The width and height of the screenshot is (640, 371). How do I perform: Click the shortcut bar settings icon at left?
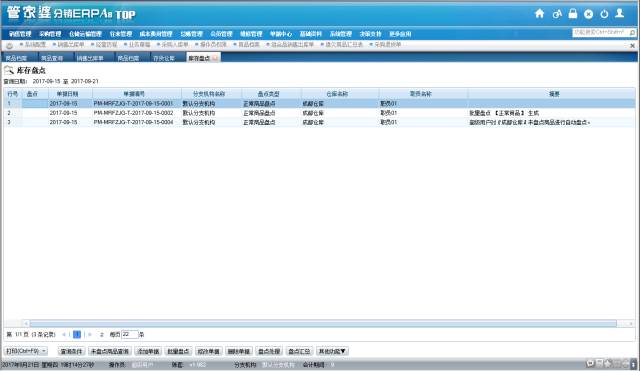(9, 45)
